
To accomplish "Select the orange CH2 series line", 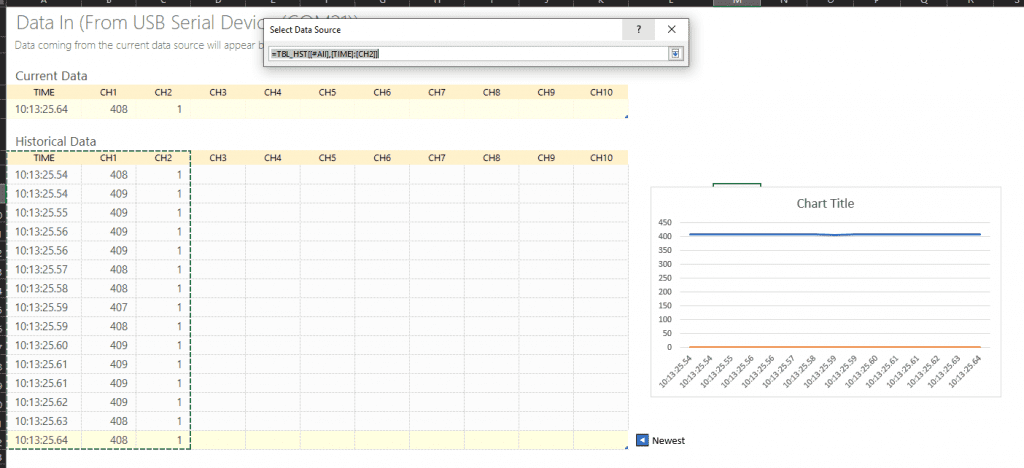I will tap(835, 347).
